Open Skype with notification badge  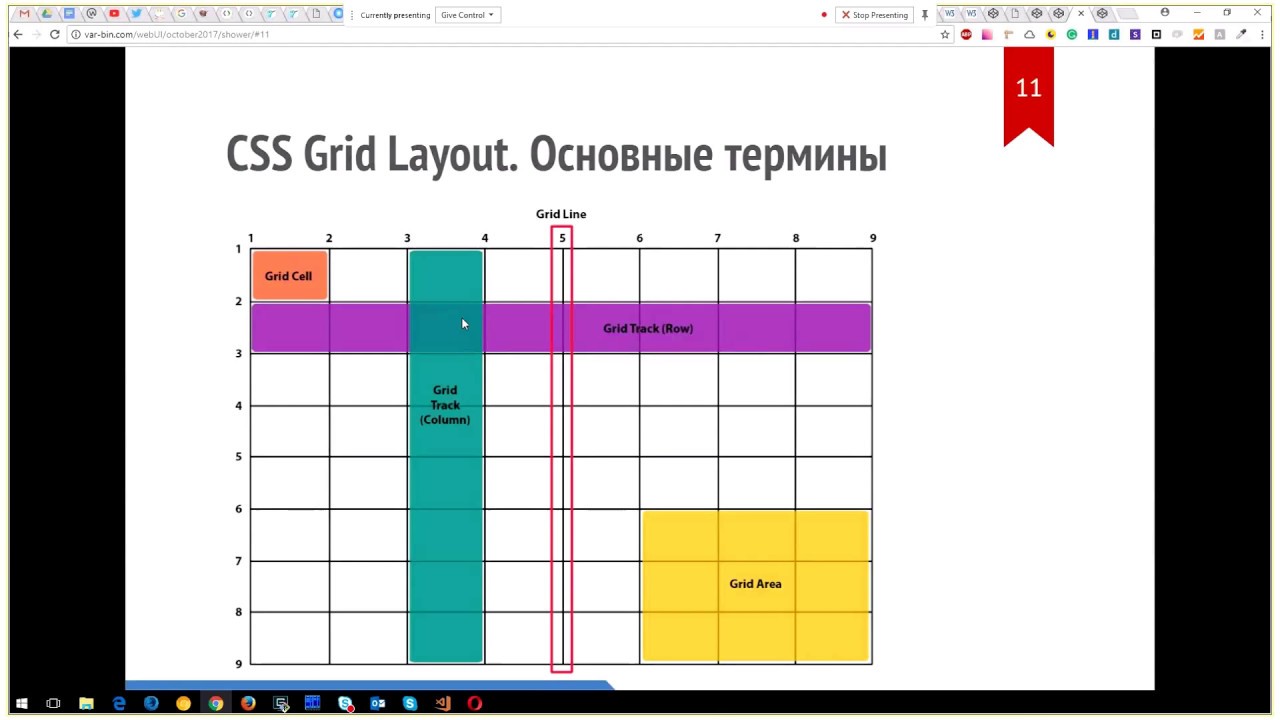[345, 703]
